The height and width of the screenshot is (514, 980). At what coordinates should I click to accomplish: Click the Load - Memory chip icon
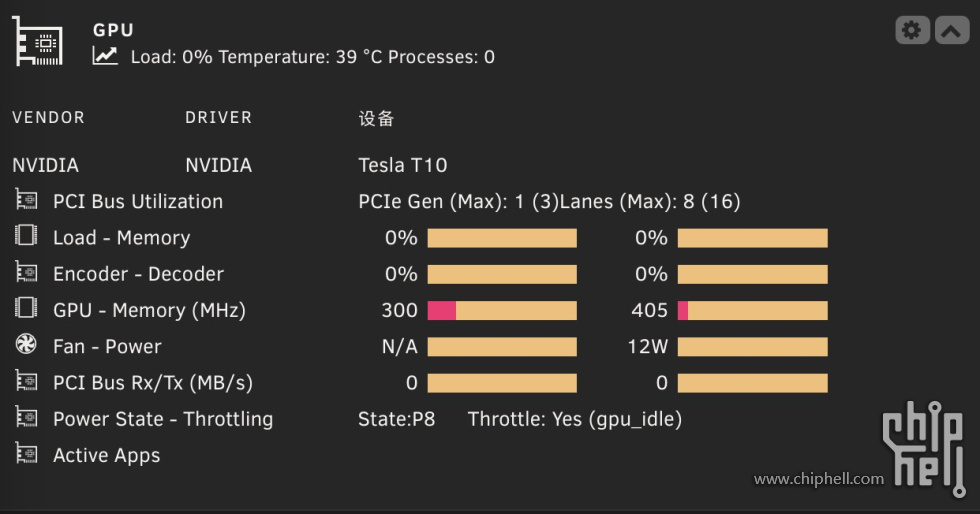click(26, 236)
